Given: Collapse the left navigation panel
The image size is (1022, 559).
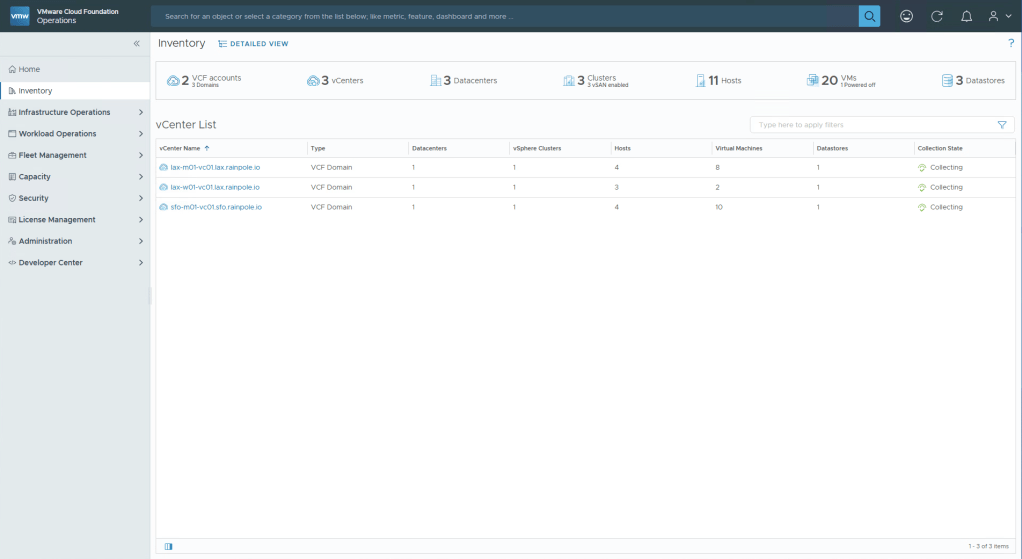Looking at the screenshot, I should coord(137,44).
